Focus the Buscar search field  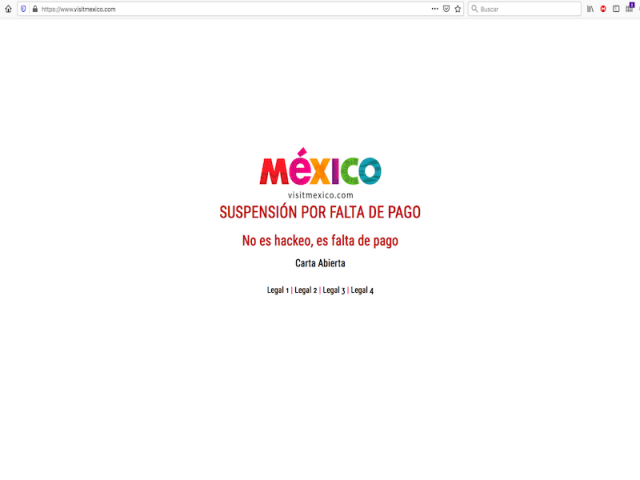point(524,9)
